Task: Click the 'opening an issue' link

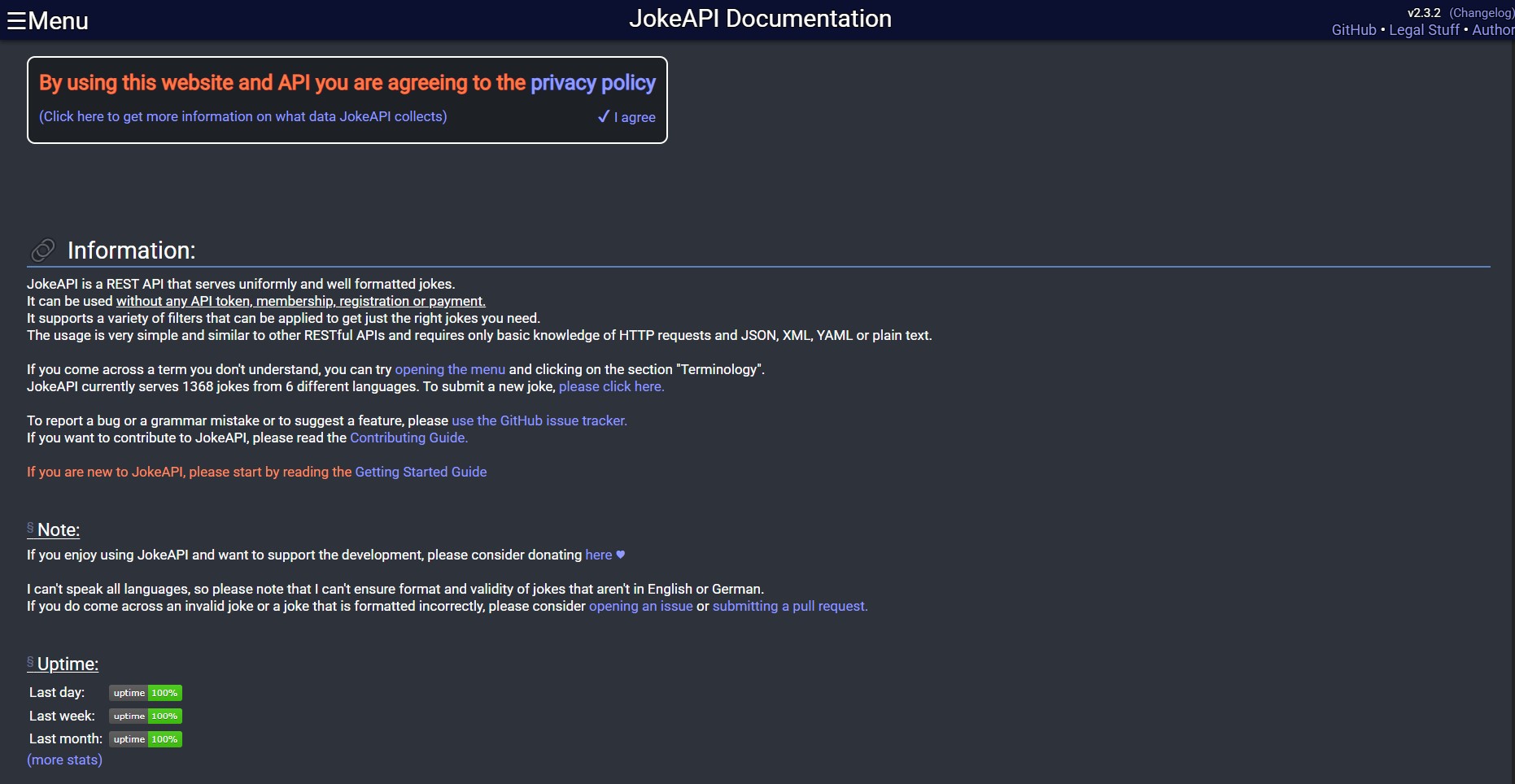Action: [640, 606]
